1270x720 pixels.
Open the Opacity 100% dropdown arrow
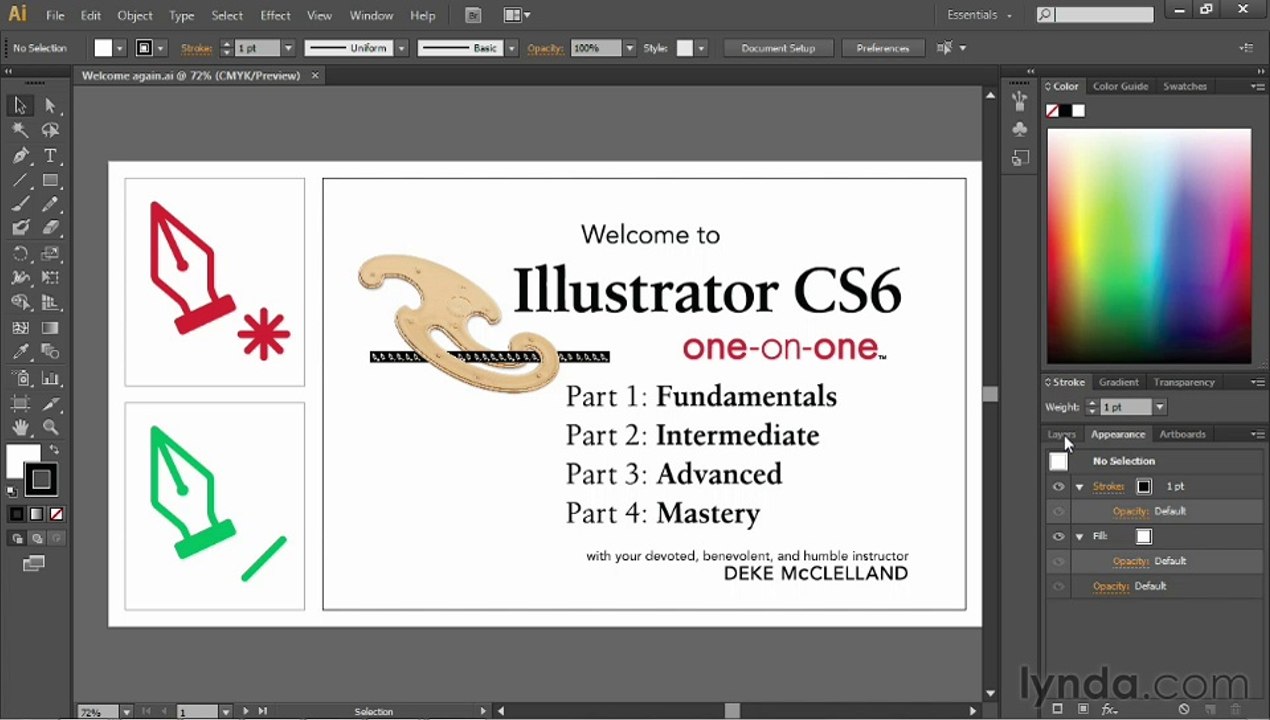click(x=629, y=48)
